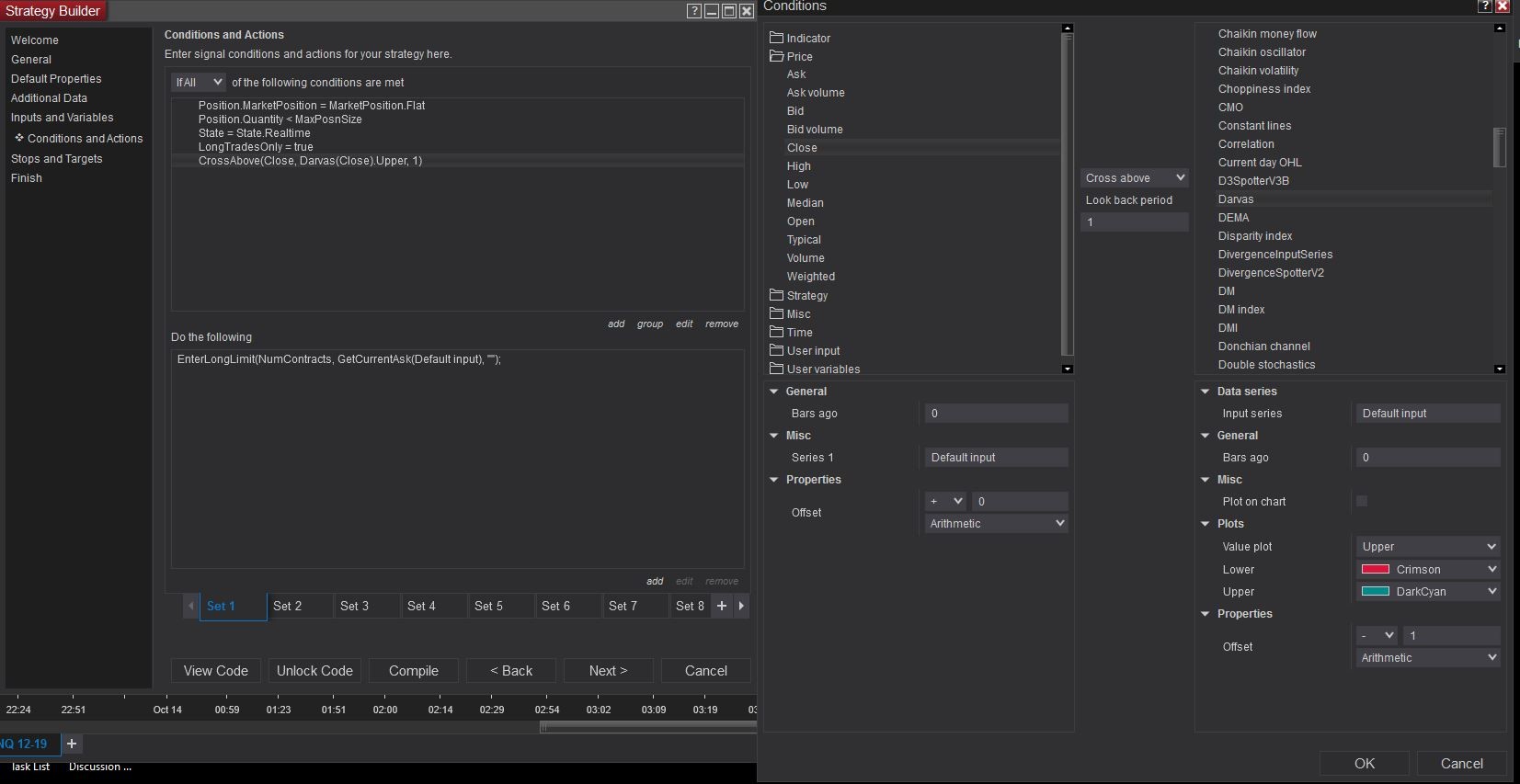Screen dimensions: 1520x784
Task: Add a new set with the plus icon
Action: [722, 606]
